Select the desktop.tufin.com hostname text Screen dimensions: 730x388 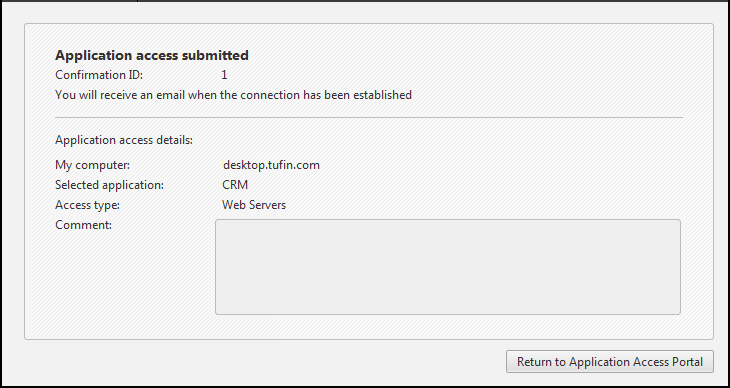tap(271, 165)
